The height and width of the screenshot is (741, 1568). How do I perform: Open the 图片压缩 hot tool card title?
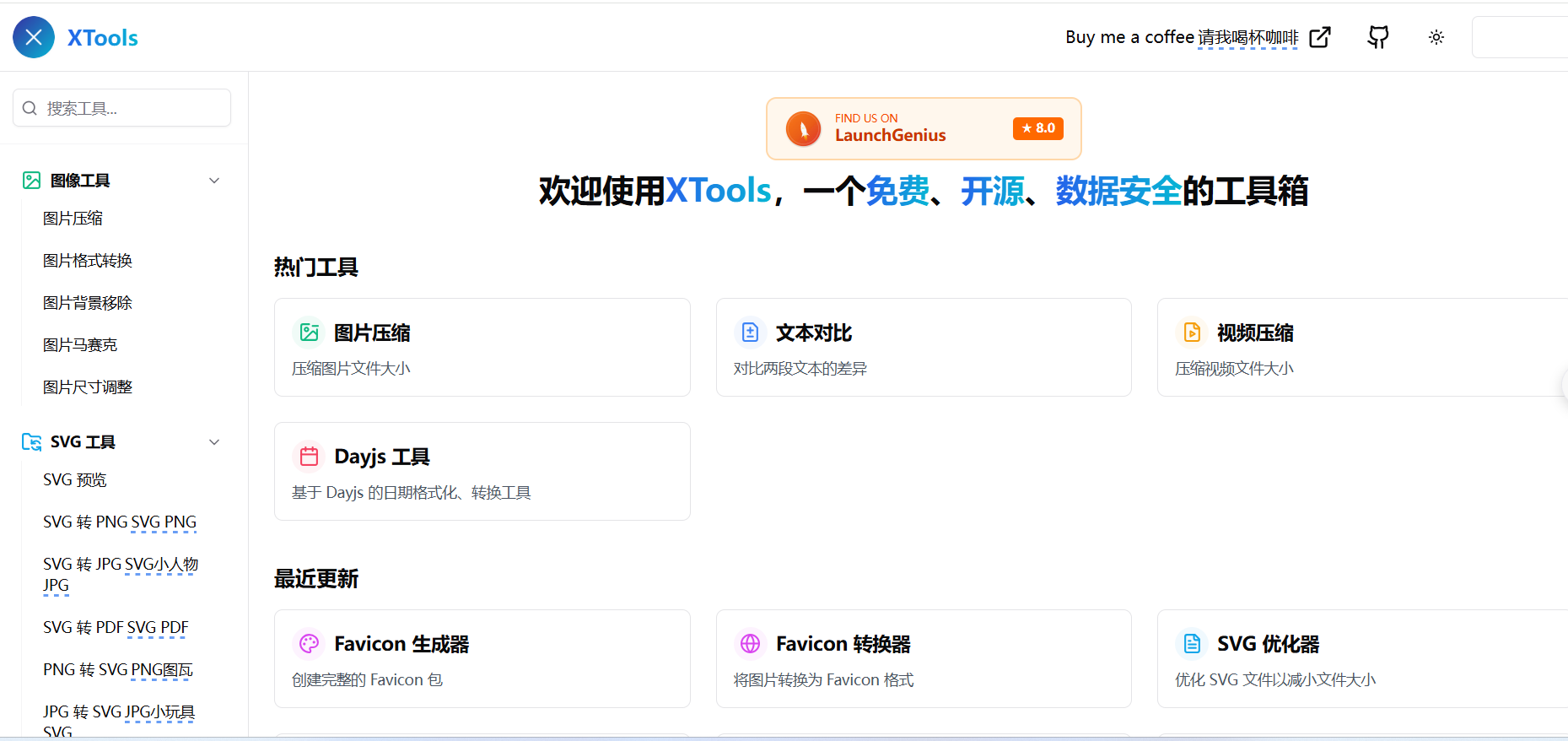(x=372, y=333)
